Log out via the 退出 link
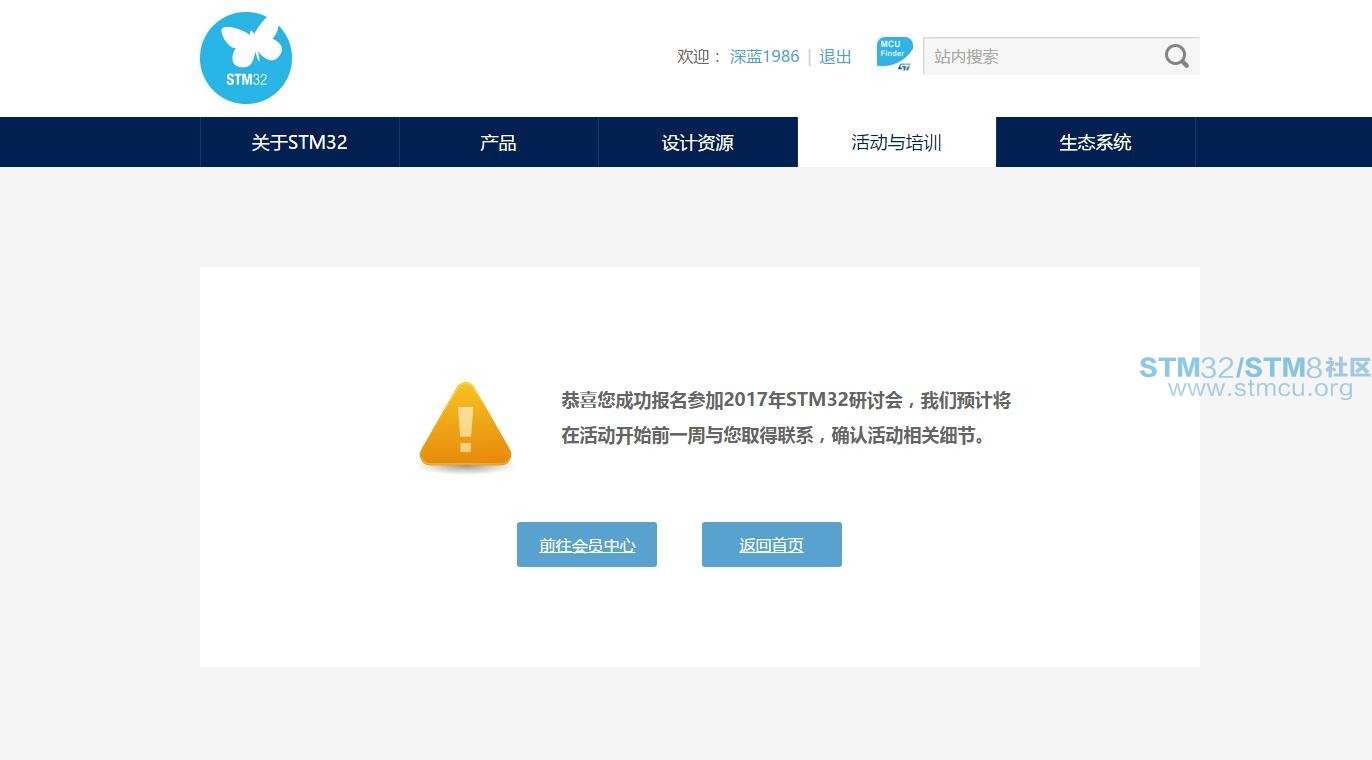The height and width of the screenshot is (760, 1372). 835,57
